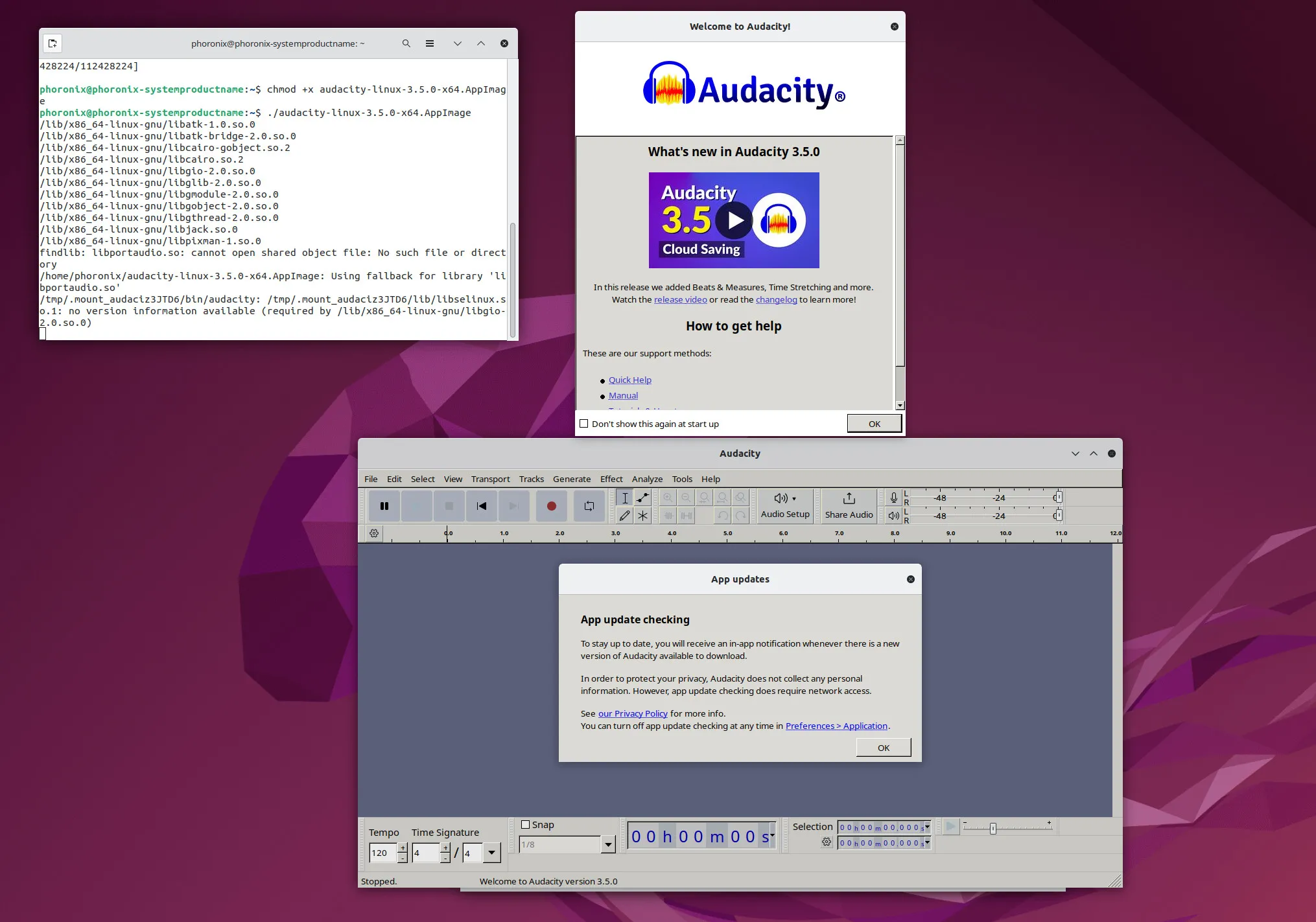
Task: Open the Generate menu
Action: click(571, 478)
